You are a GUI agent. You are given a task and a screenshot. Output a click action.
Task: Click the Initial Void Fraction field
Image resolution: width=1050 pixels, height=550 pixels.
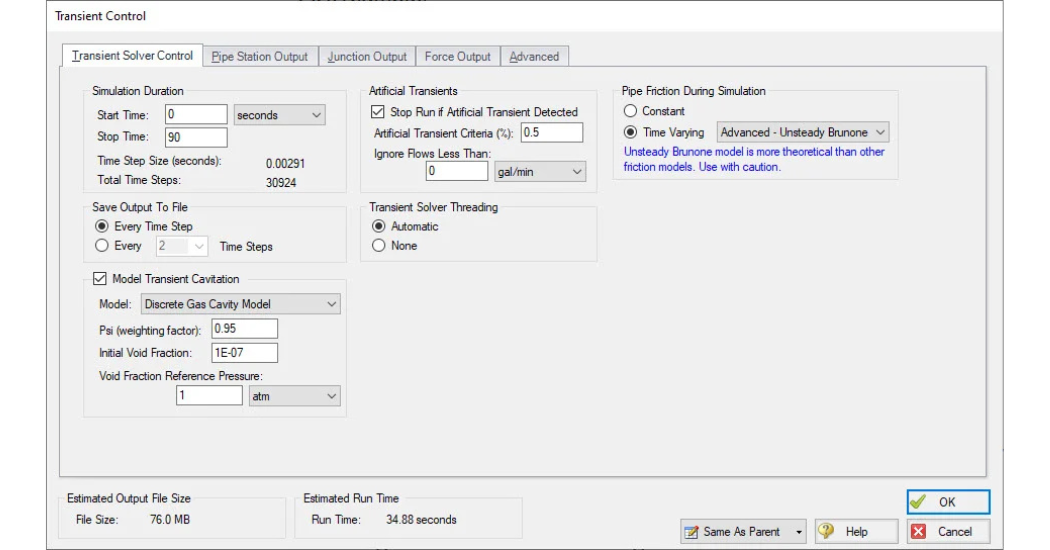[x=244, y=353]
